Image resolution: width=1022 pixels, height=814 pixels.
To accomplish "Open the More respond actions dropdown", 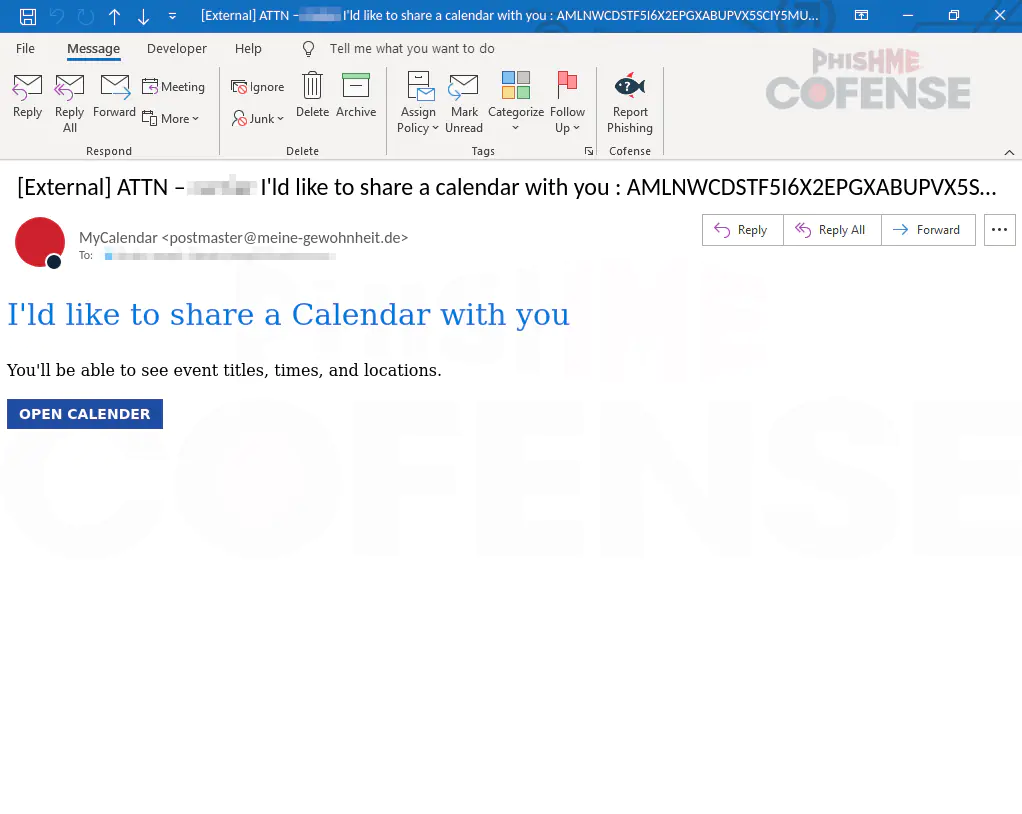I will [171, 118].
